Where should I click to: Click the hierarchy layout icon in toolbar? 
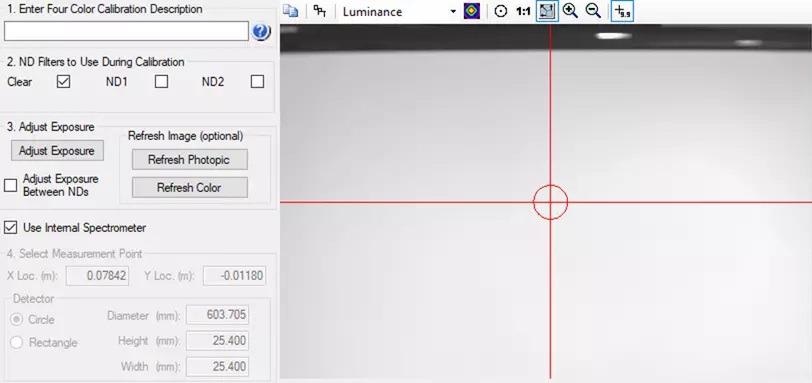pos(320,11)
